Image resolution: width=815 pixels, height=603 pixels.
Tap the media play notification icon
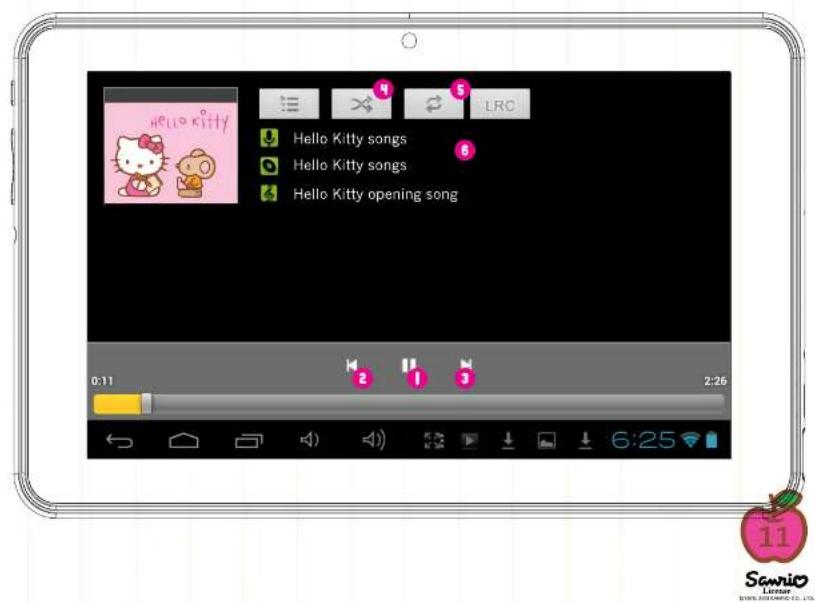[x=470, y=441]
